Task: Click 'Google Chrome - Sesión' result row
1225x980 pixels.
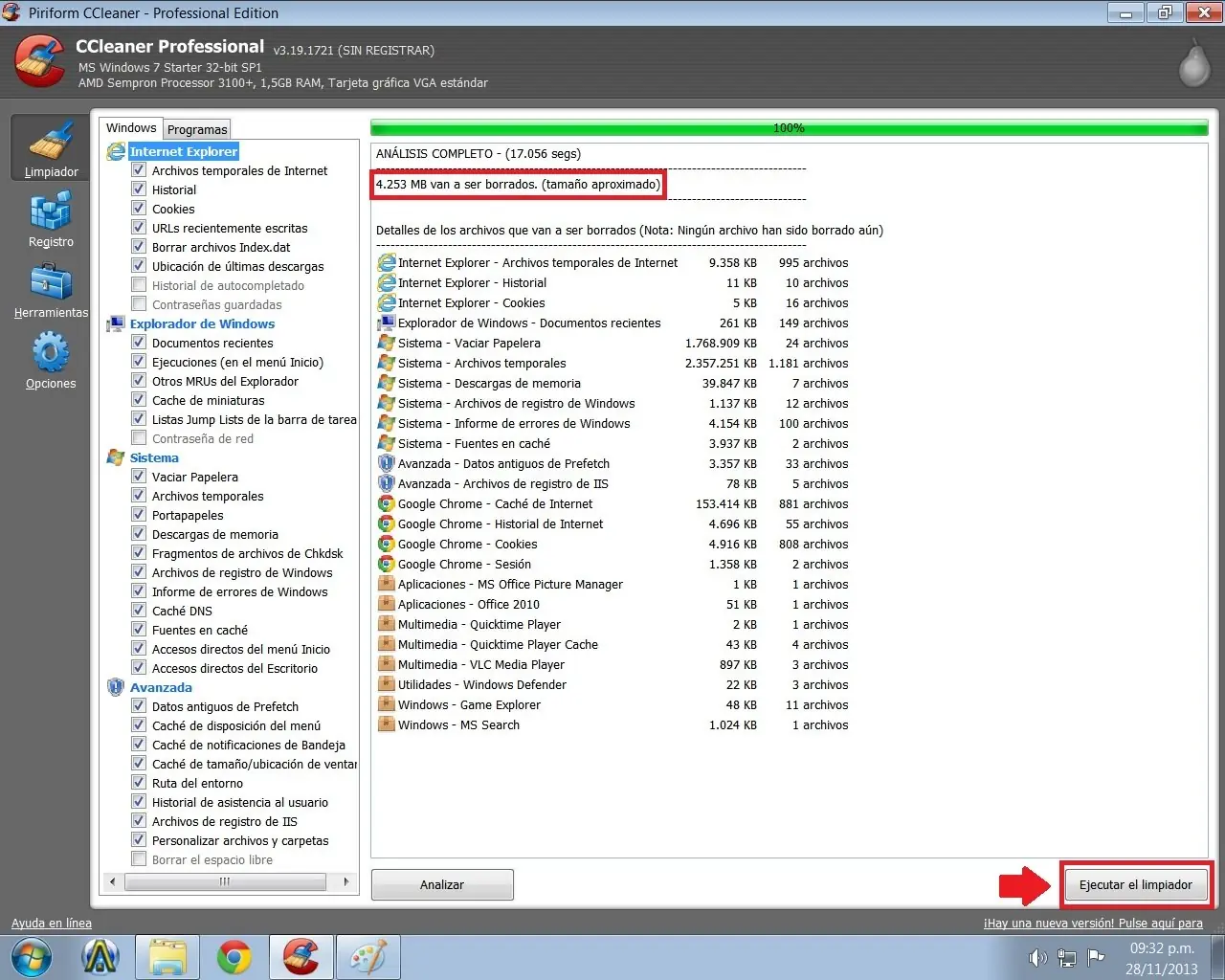Action: pyautogui.click(x=613, y=564)
